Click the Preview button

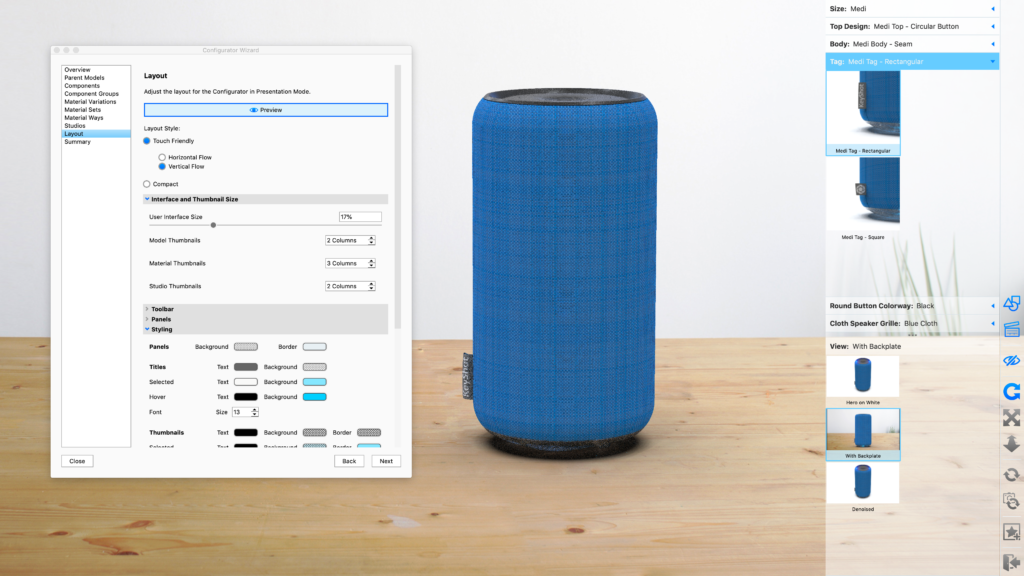(x=266, y=110)
